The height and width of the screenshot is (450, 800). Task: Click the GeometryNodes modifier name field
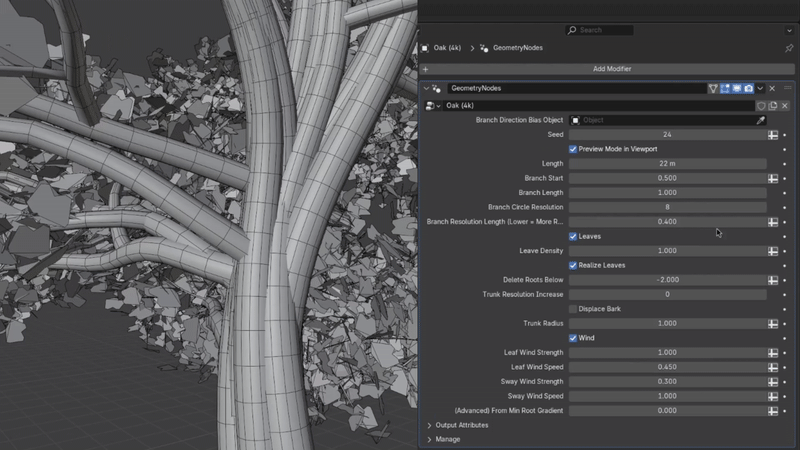point(577,88)
